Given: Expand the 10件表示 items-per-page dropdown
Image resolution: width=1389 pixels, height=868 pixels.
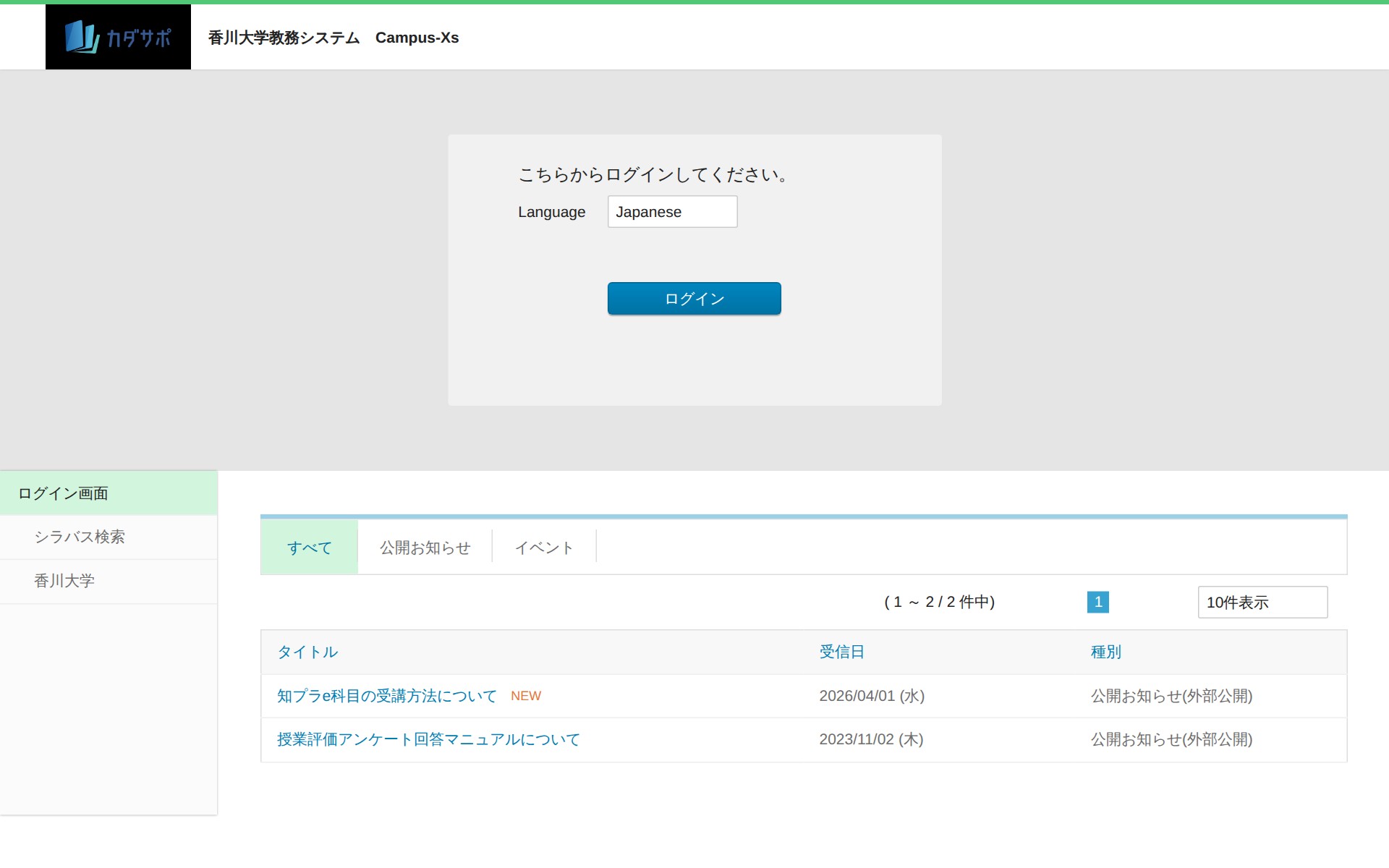Looking at the screenshot, I should tap(1262, 603).
